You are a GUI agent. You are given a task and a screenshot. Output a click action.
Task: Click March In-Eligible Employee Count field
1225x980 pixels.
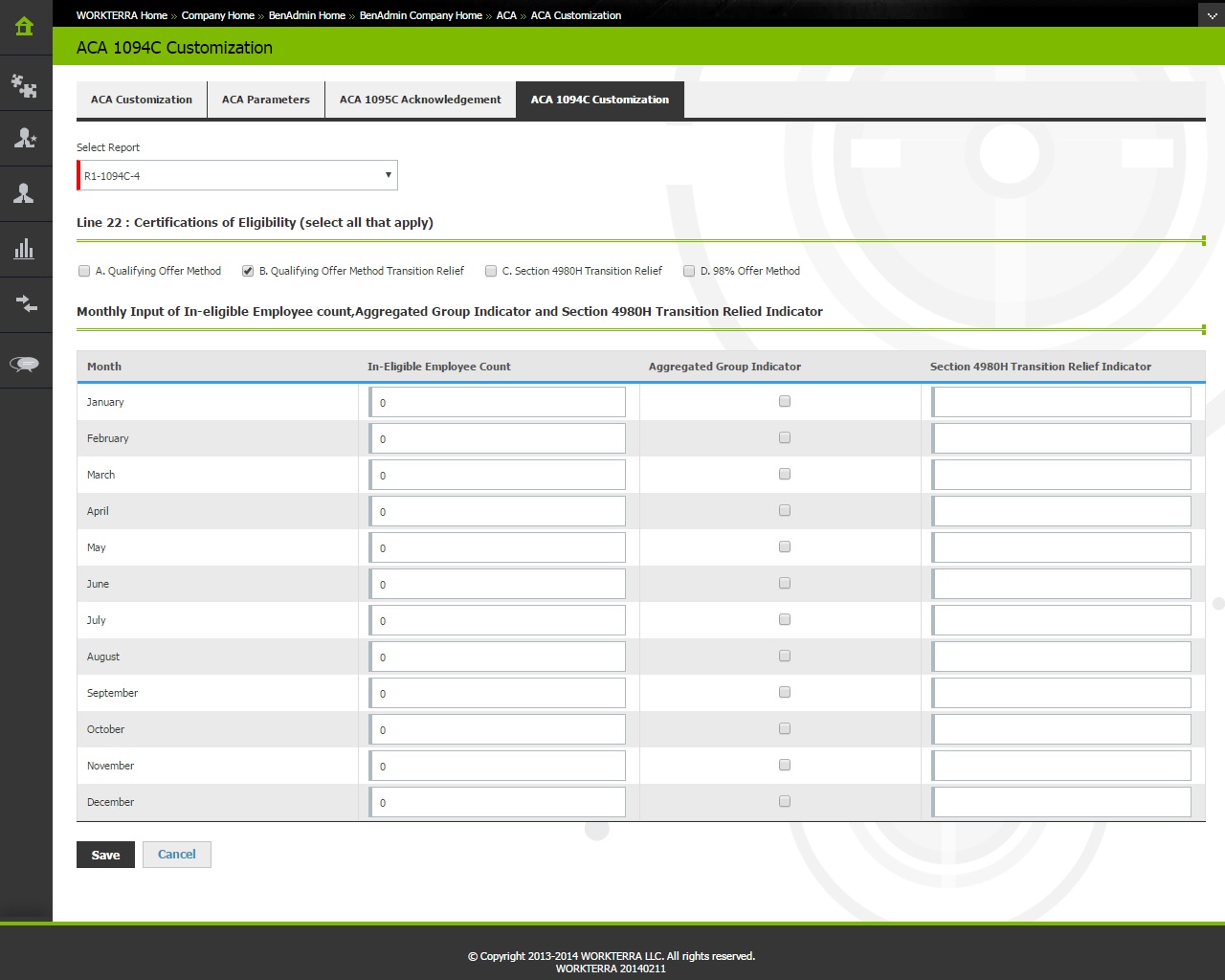[498, 475]
